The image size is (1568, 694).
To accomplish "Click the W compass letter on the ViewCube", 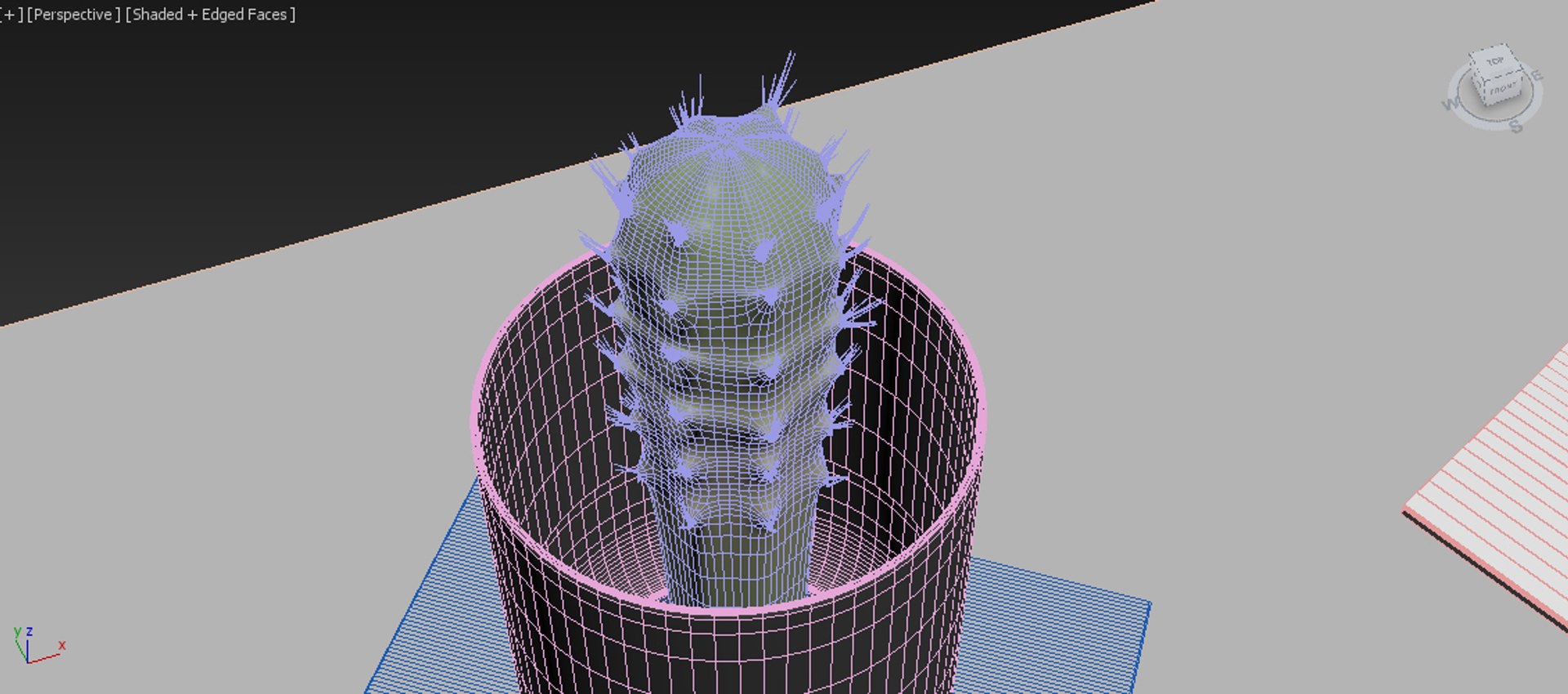I will coord(1451,105).
